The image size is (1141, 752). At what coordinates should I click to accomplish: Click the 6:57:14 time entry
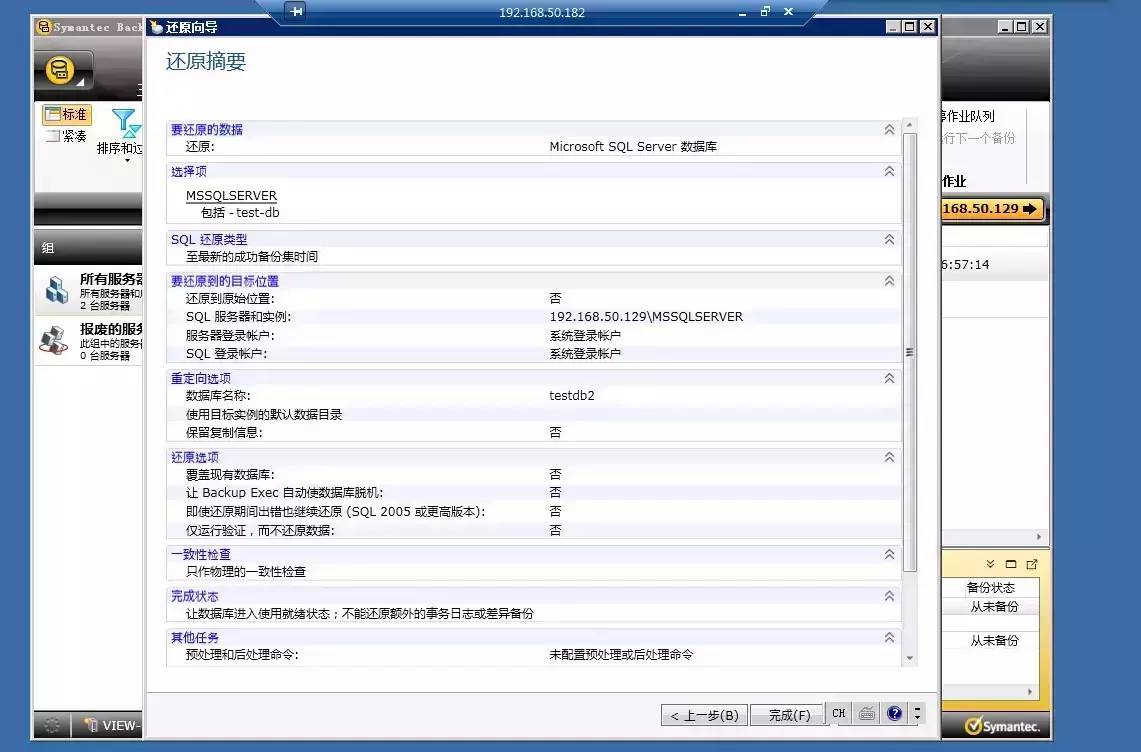(x=965, y=264)
